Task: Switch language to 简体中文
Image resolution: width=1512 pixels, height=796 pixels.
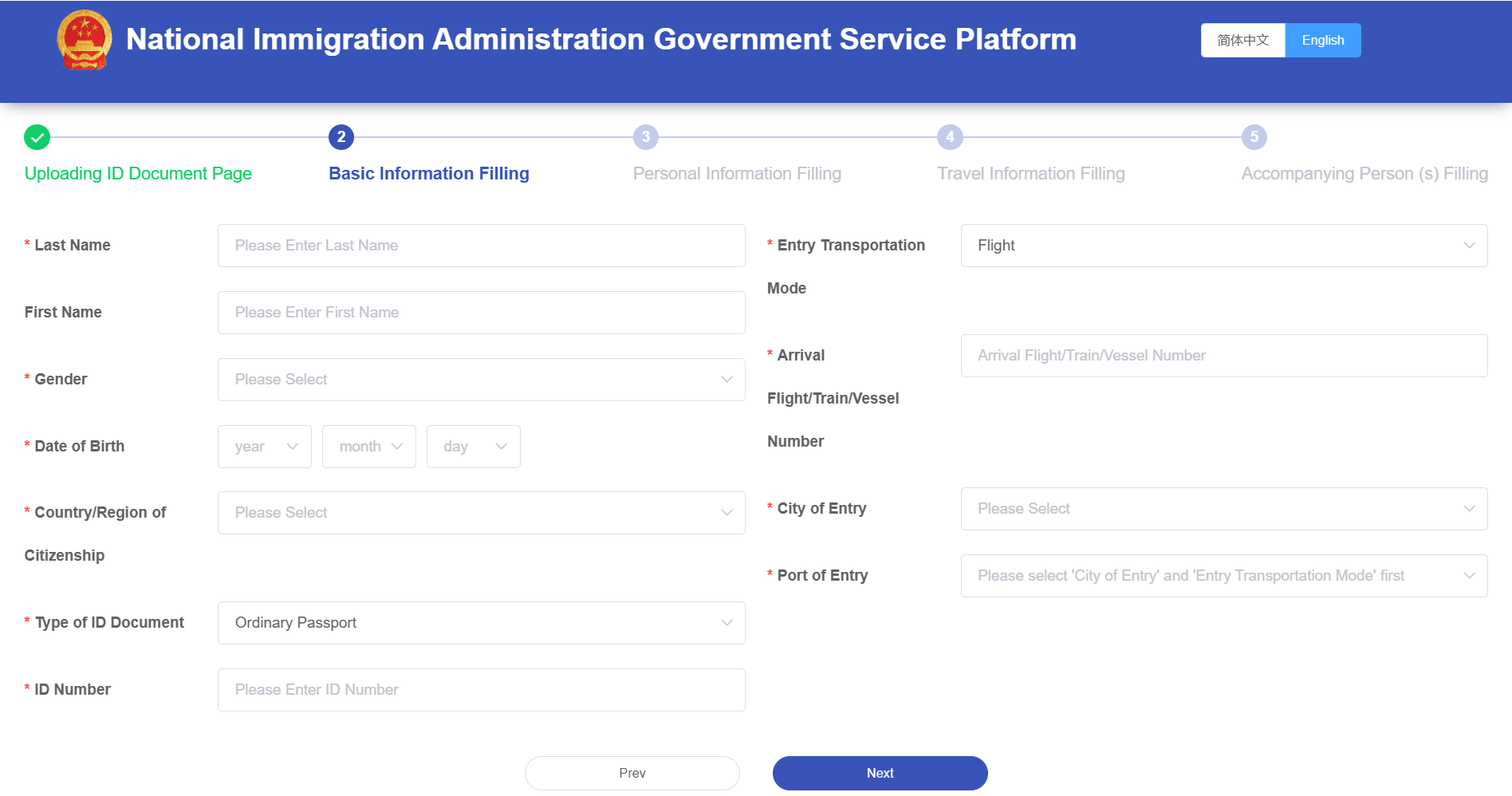Action: click(1242, 40)
